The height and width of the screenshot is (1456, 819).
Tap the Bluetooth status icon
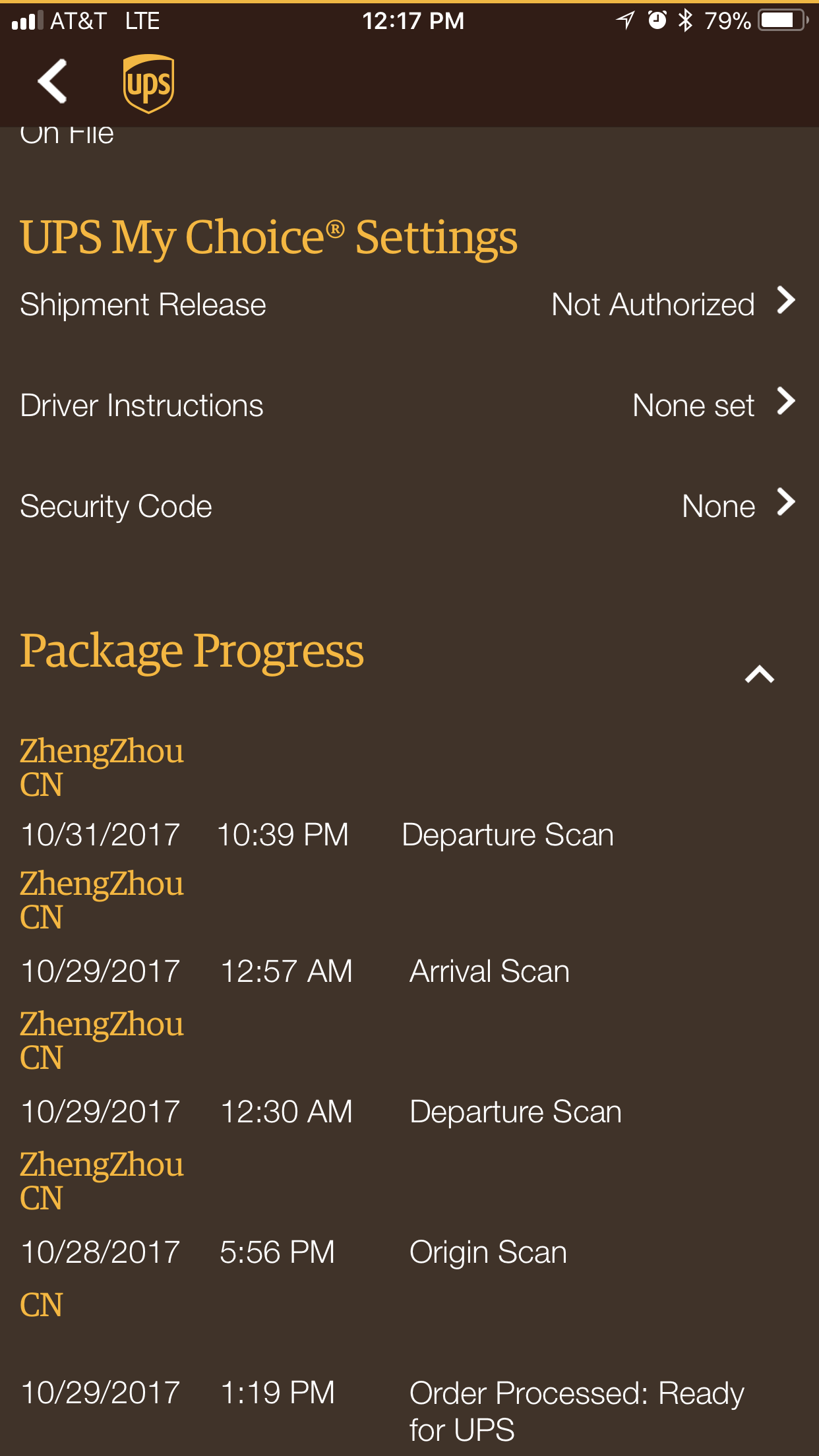coord(686,20)
